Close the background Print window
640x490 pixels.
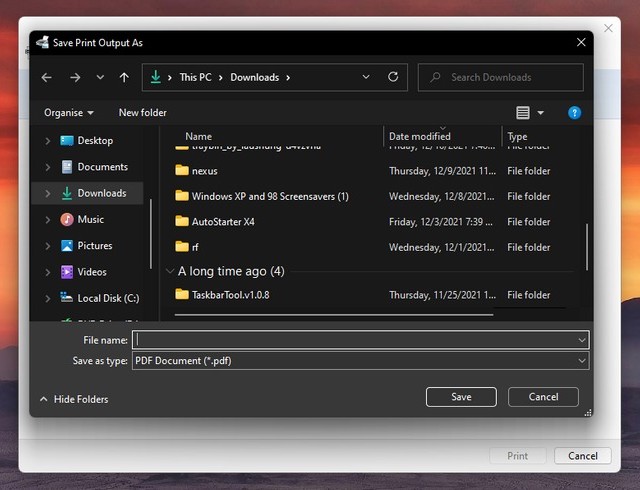(x=608, y=28)
